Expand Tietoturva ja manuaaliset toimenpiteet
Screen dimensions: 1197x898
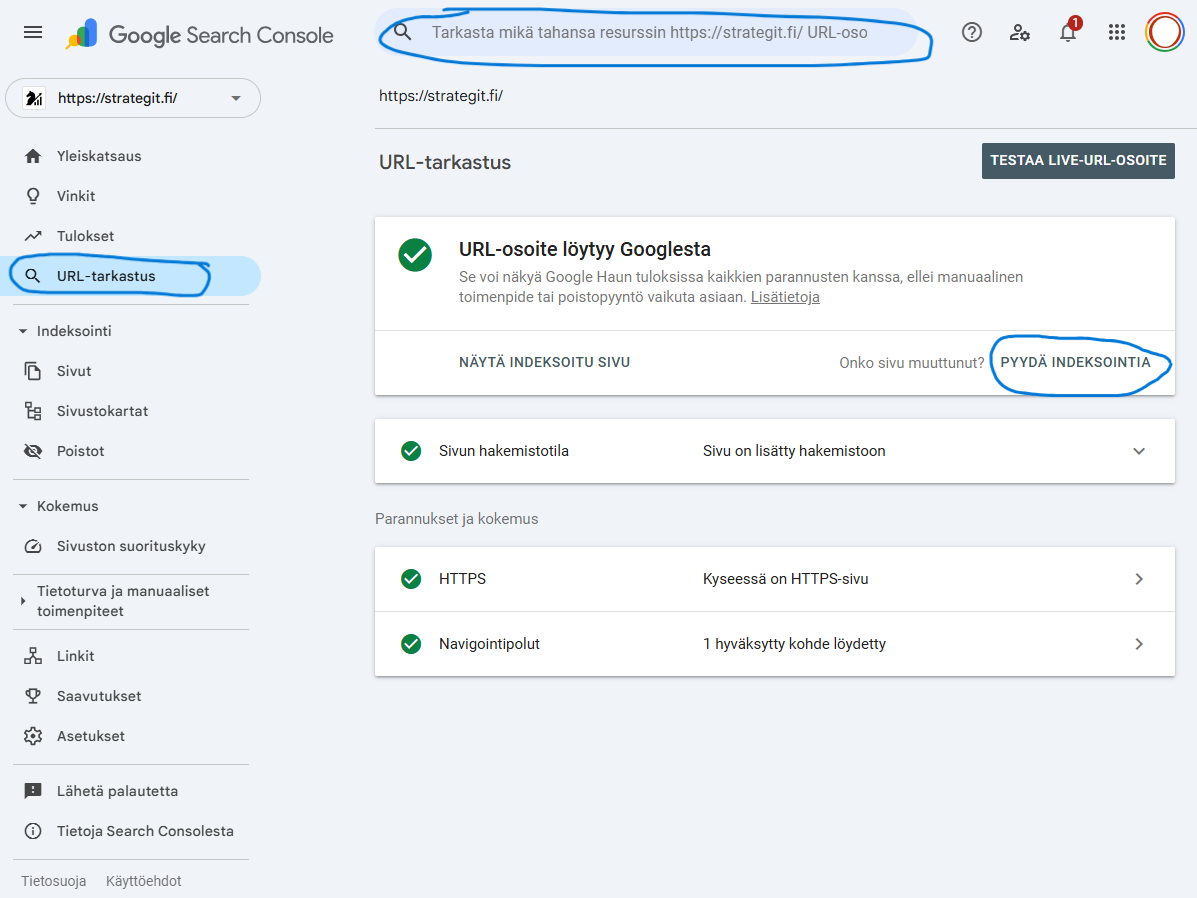(x=24, y=601)
